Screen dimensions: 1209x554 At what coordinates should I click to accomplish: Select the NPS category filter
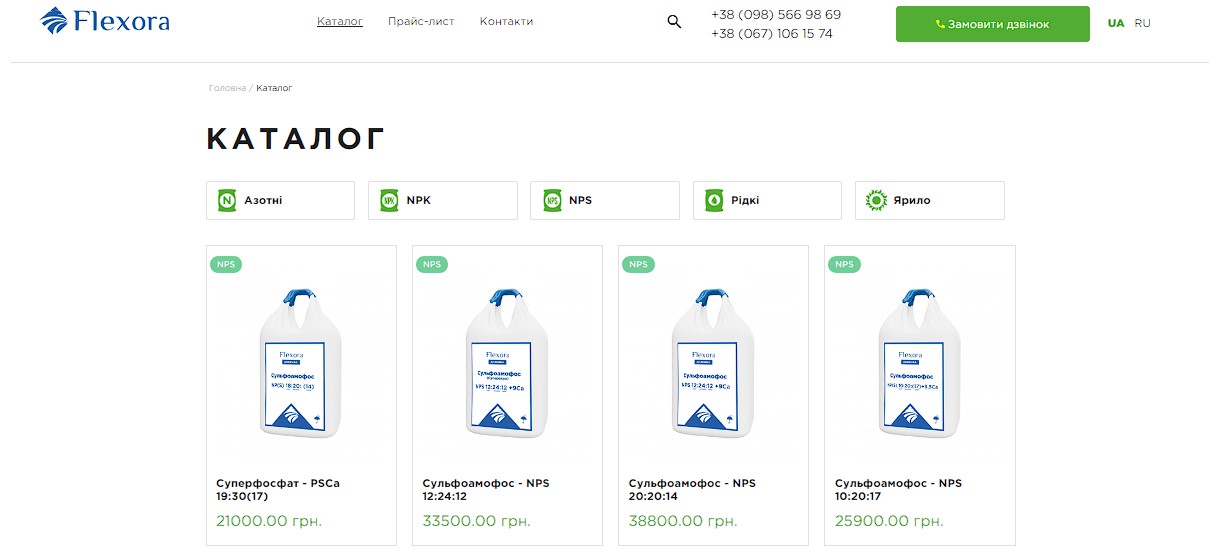pos(605,200)
